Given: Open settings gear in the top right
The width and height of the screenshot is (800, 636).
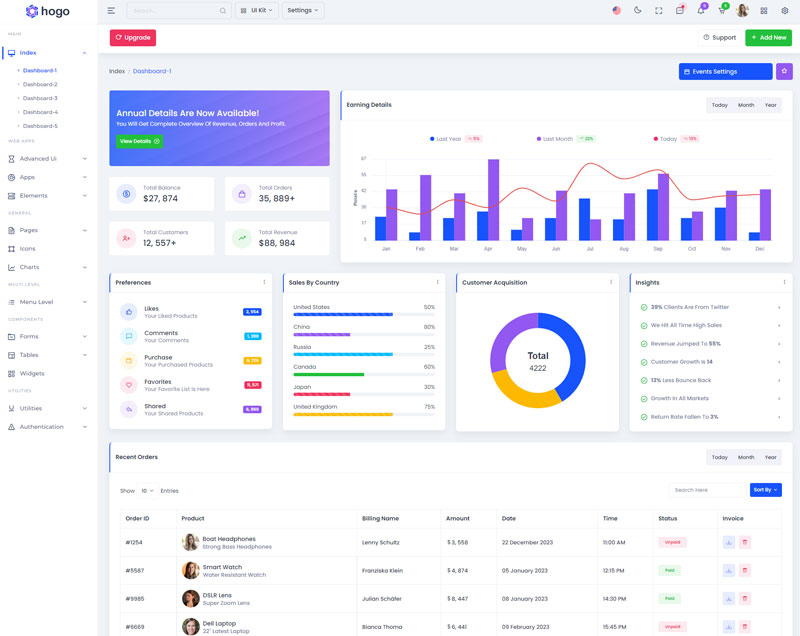Looking at the screenshot, I should [x=785, y=11].
